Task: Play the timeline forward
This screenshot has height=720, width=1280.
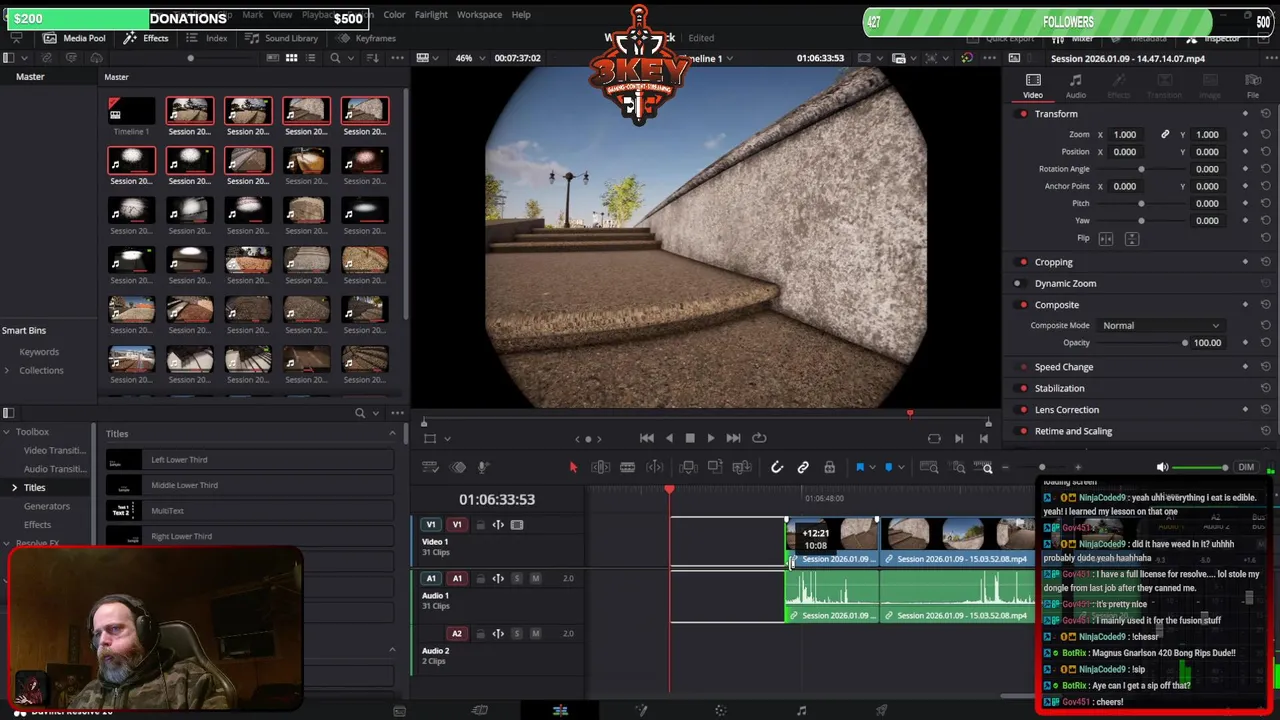Action: (x=711, y=438)
